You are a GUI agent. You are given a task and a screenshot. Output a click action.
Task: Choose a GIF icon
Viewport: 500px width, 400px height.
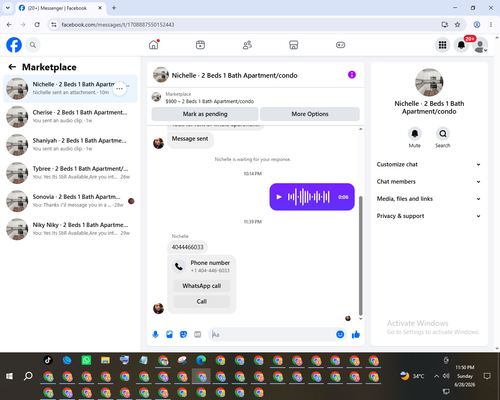[x=198, y=334]
